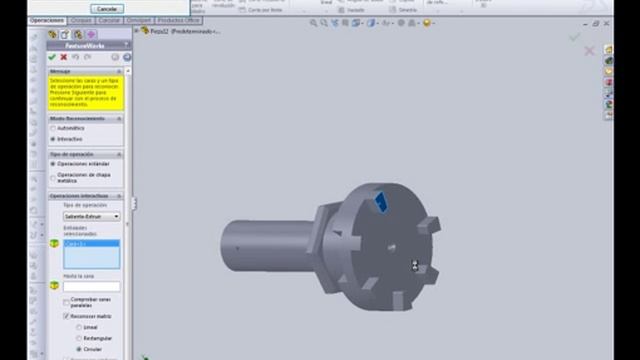
Task: Toggle the Reconocer matriz checkbox
Action: [66, 316]
